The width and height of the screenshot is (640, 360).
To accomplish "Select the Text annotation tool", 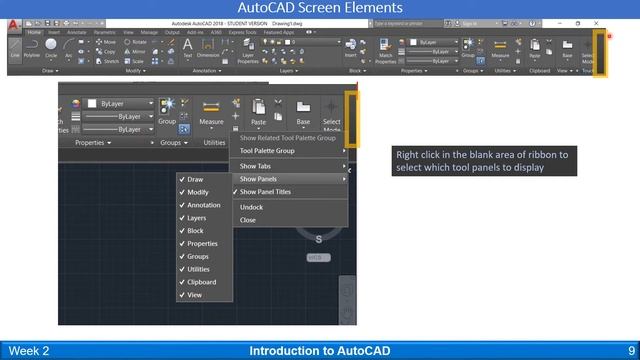I will pyautogui.click(x=187, y=48).
